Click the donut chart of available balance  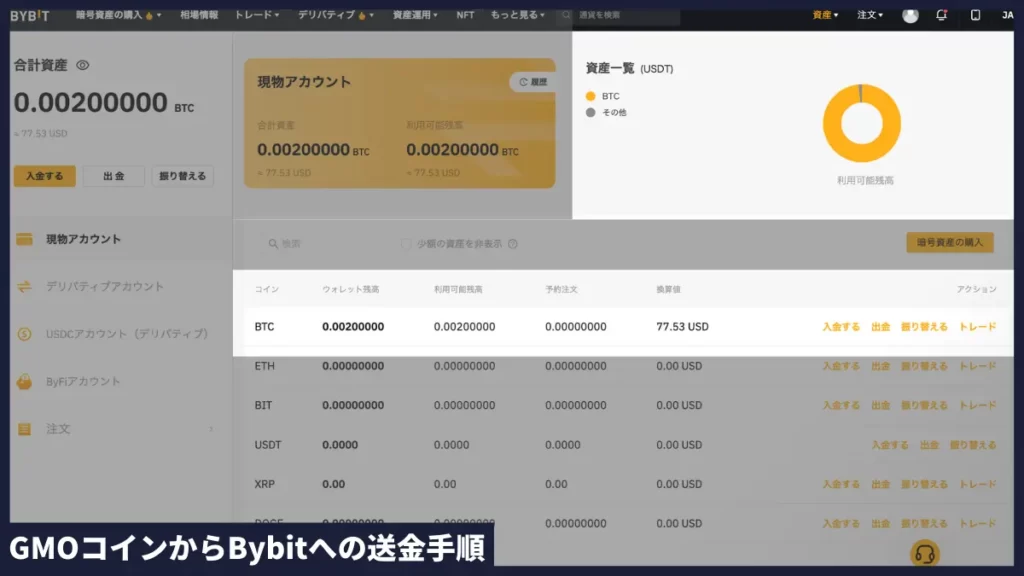coord(861,123)
